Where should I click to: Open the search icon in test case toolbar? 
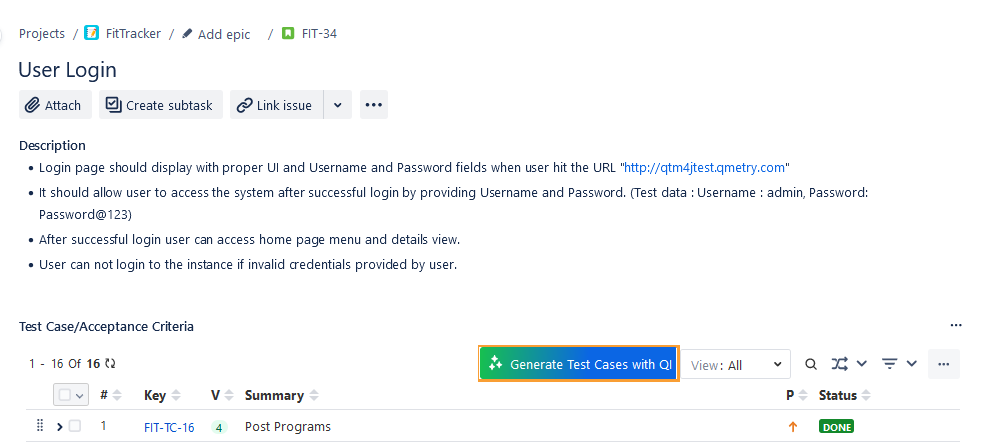click(811, 365)
